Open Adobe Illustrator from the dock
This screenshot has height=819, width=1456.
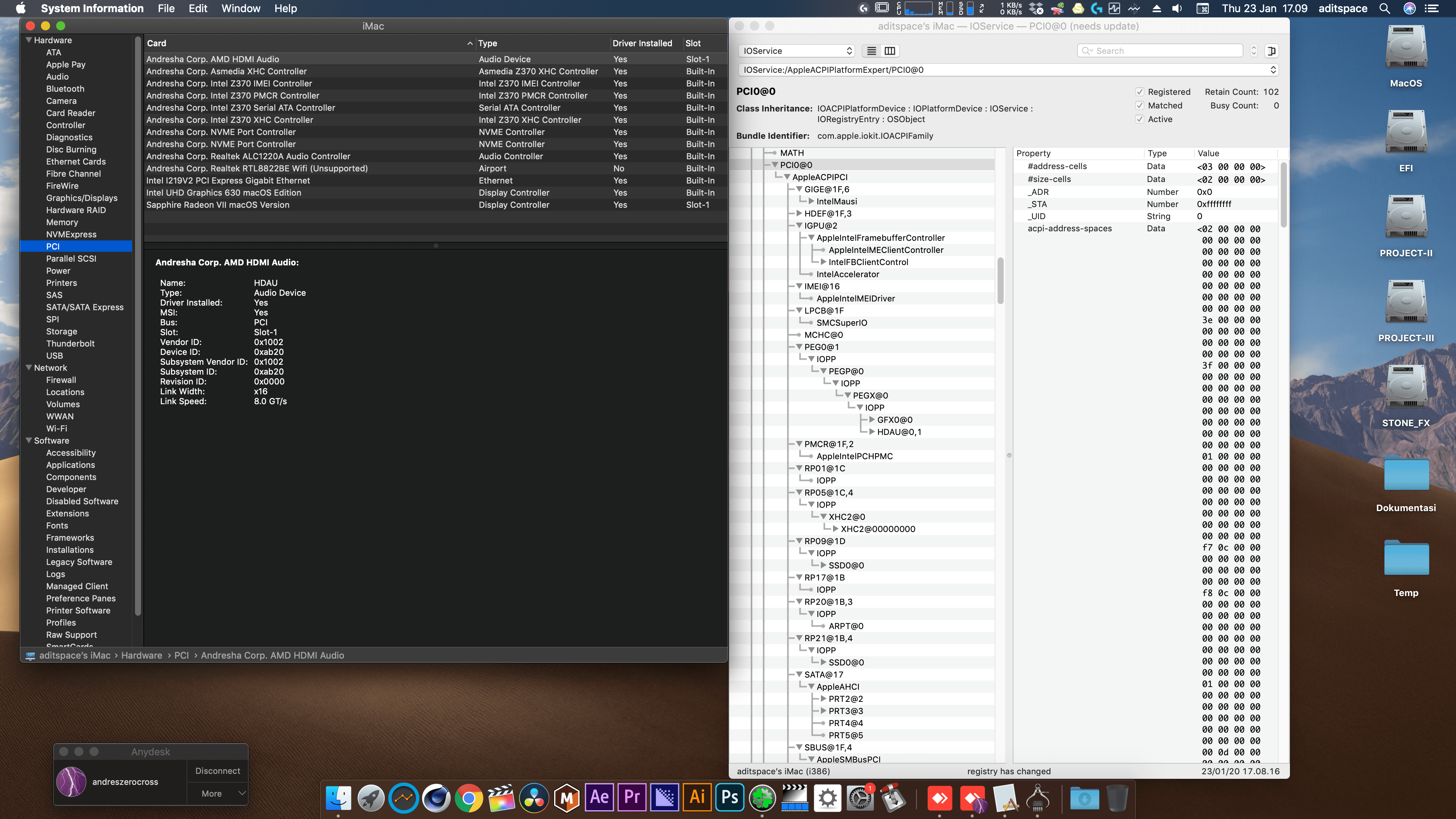(697, 797)
